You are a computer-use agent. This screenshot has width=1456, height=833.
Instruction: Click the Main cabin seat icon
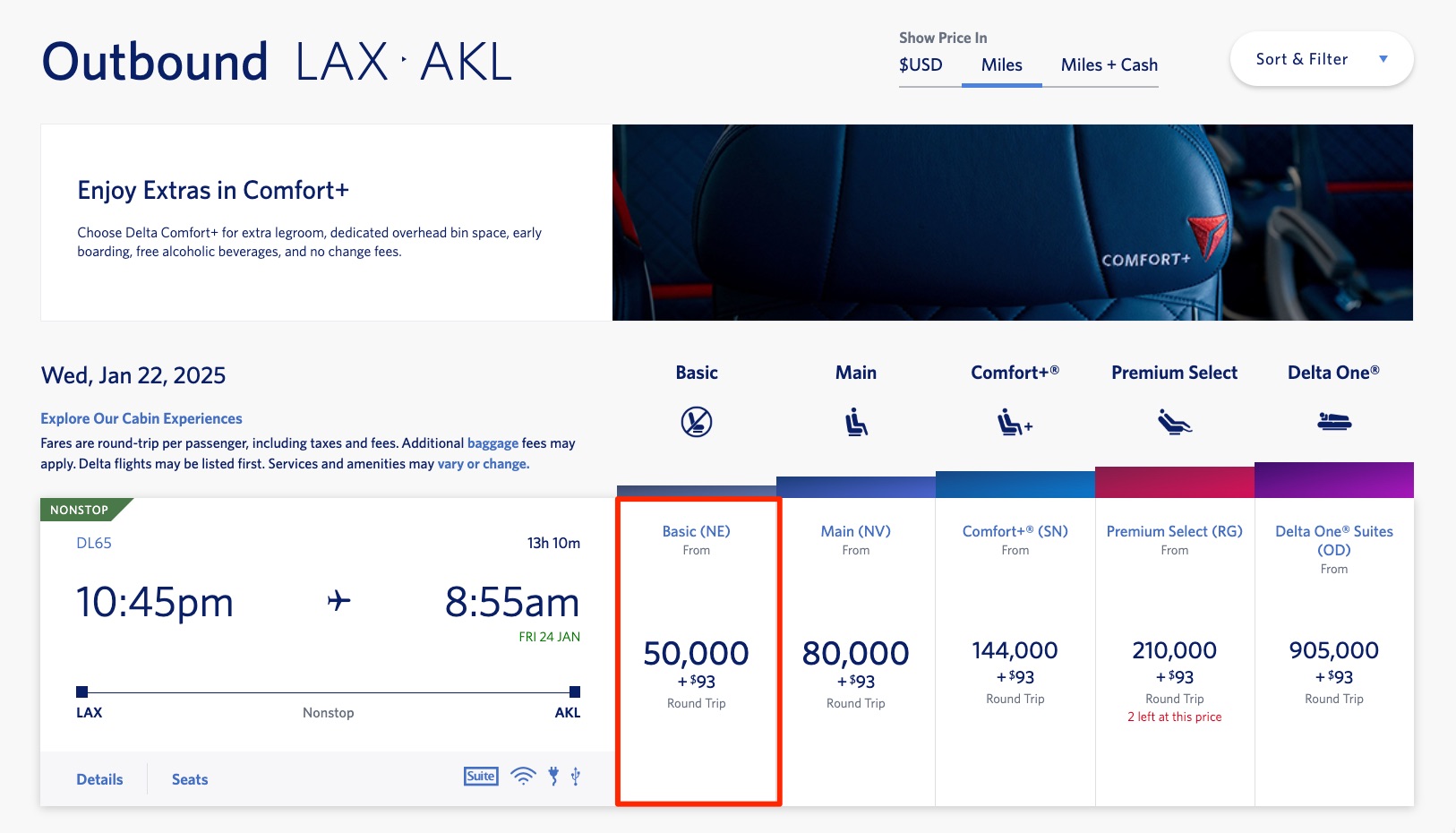coord(856,419)
